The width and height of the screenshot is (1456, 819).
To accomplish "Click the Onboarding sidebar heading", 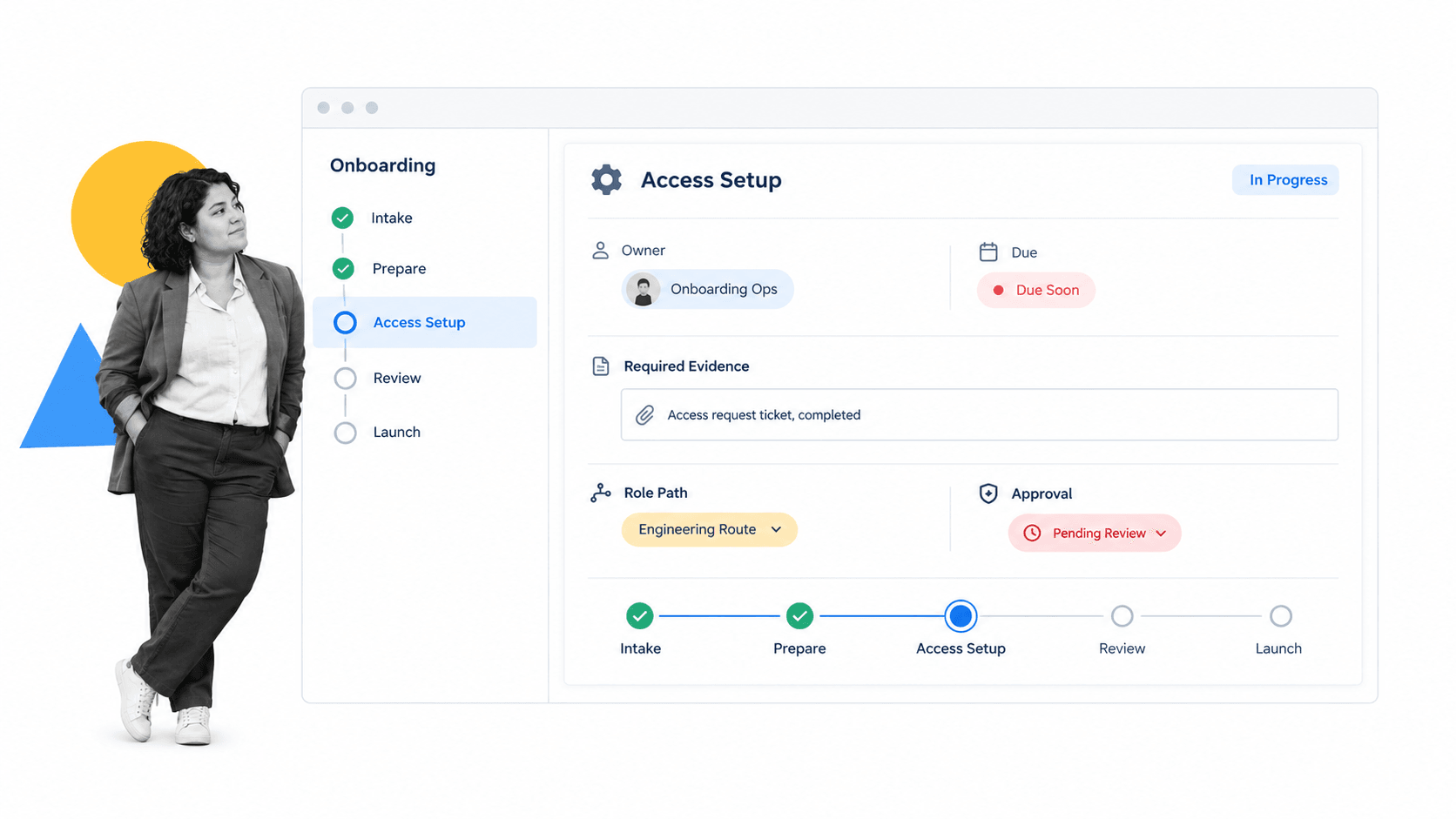I will pos(382,165).
